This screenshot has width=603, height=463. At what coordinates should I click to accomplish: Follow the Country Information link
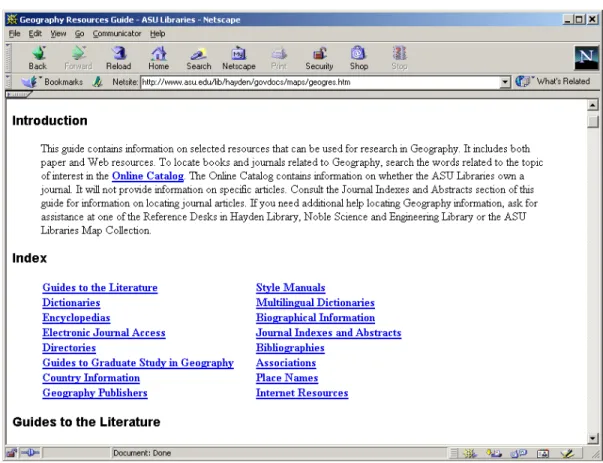pyautogui.click(x=91, y=378)
